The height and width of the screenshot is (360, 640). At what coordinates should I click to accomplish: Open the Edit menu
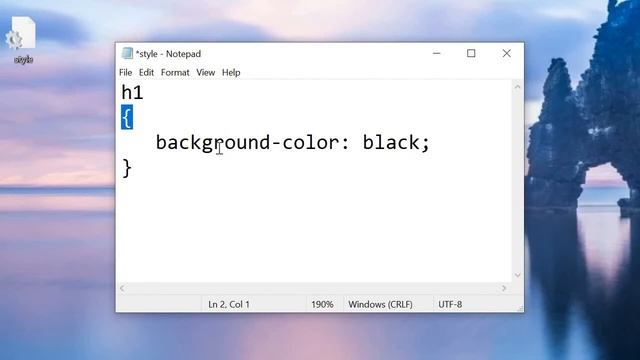pyautogui.click(x=146, y=73)
